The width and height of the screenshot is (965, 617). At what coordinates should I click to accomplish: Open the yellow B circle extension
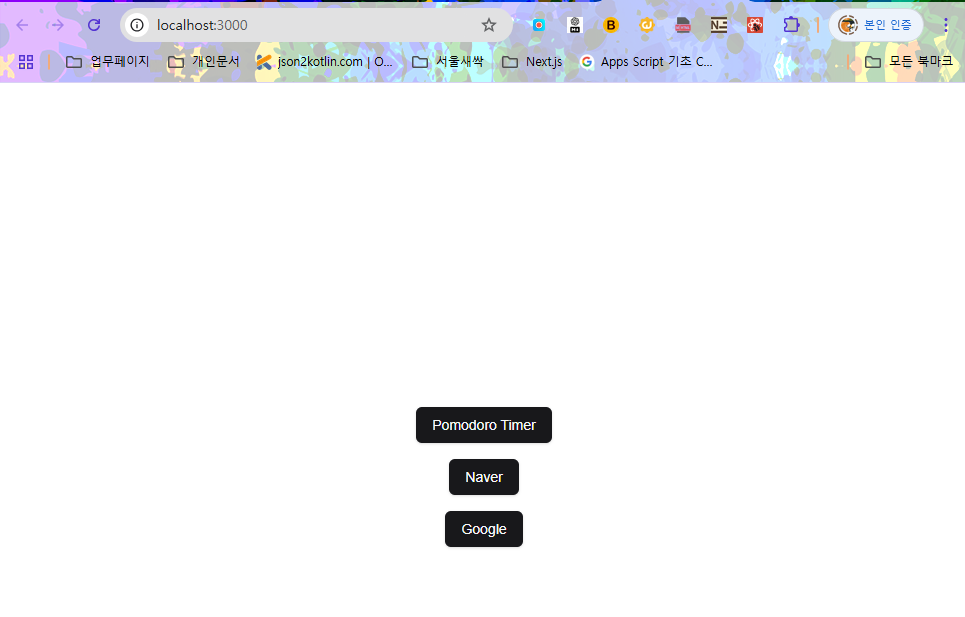click(x=611, y=25)
